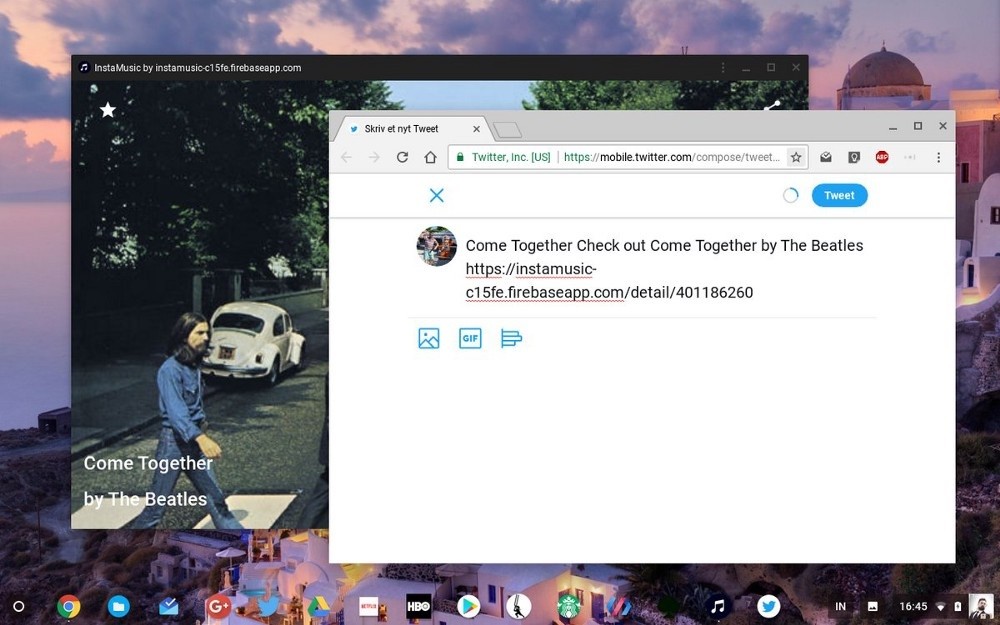
Task: Open the Chrome OS launcher
Action: pyautogui.click(x=18, y=607)
